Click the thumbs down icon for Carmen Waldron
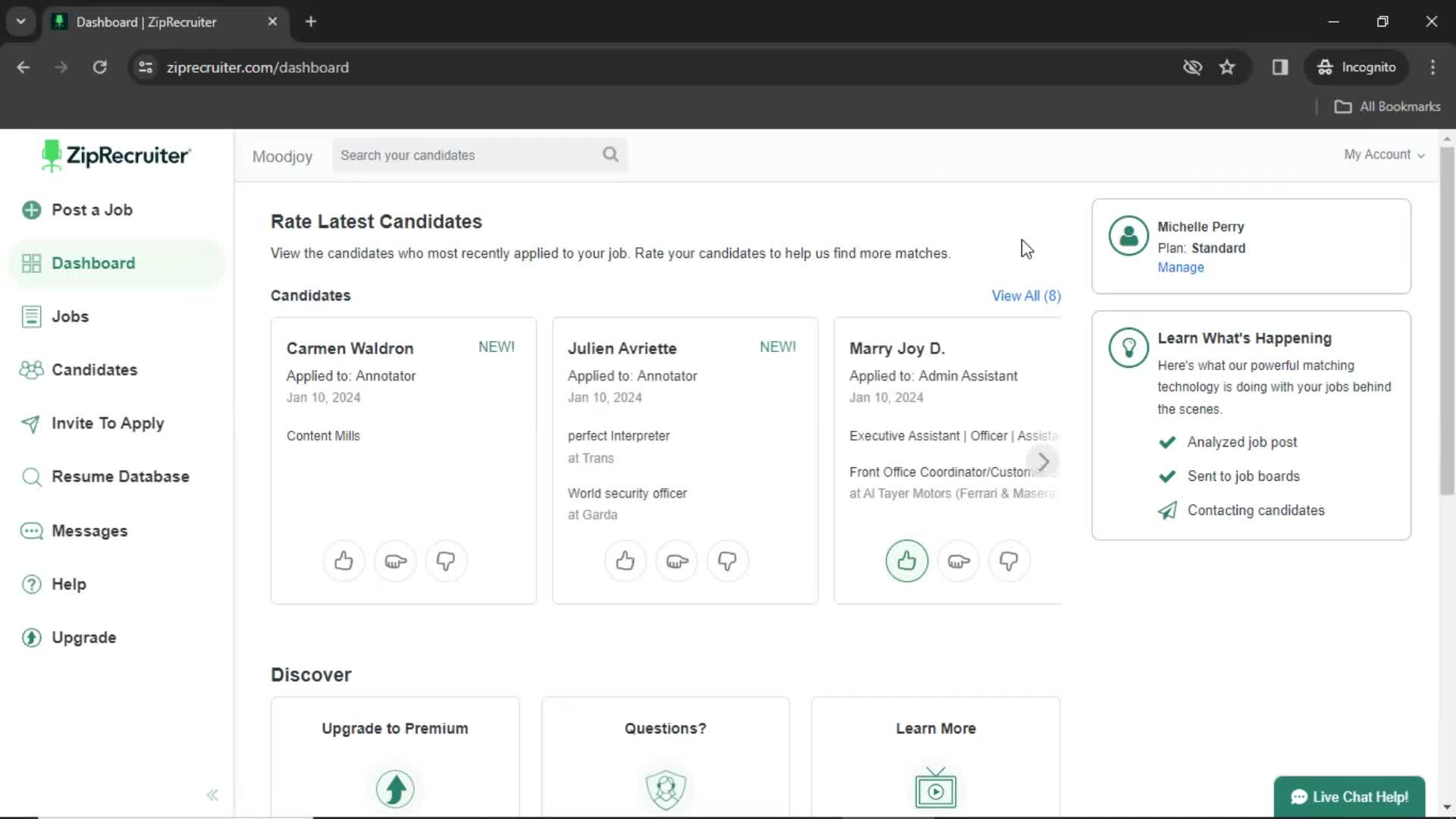This screenshot has height=819, width=1456. pos(446,561)
